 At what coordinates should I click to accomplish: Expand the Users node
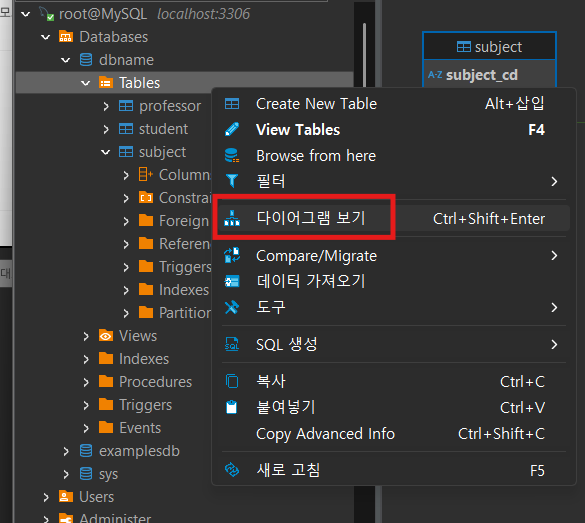46,497
